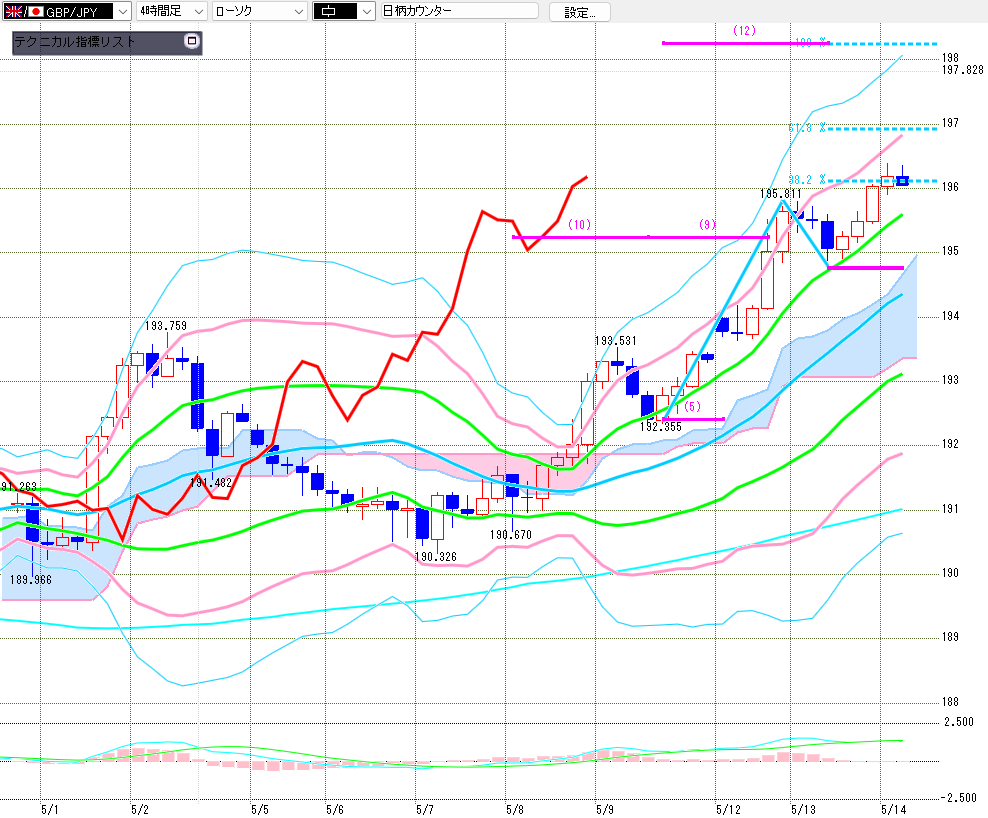Click the 5/2 date label

click(x=139, y=810)
